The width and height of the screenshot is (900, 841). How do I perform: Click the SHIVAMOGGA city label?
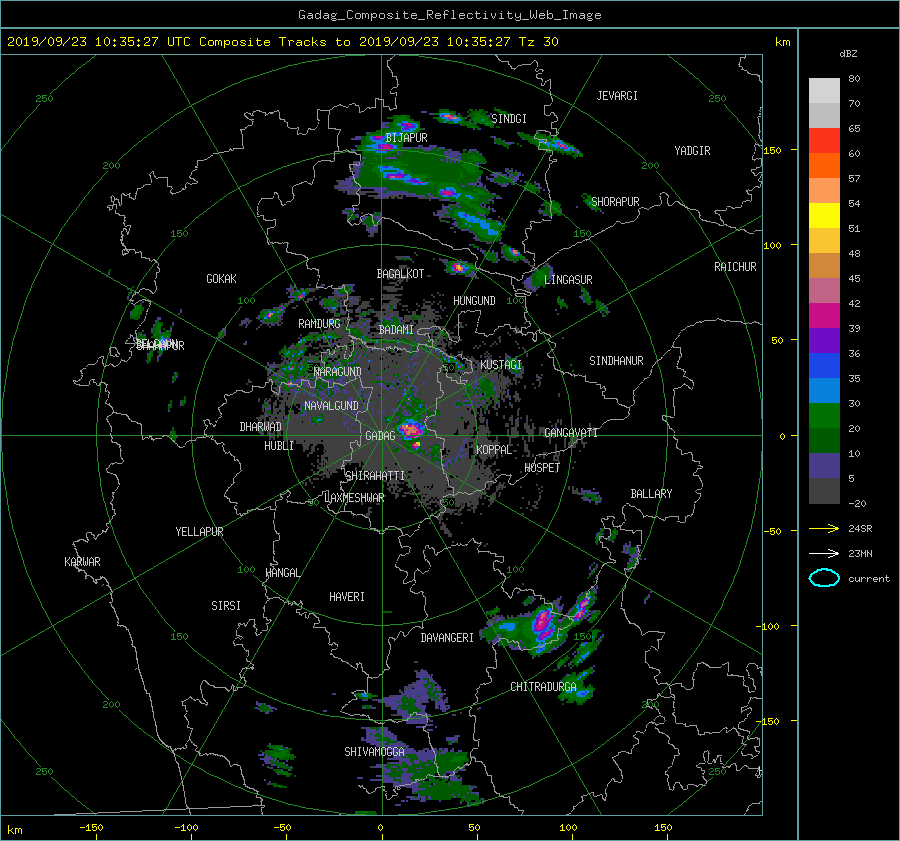click(374, 752)
